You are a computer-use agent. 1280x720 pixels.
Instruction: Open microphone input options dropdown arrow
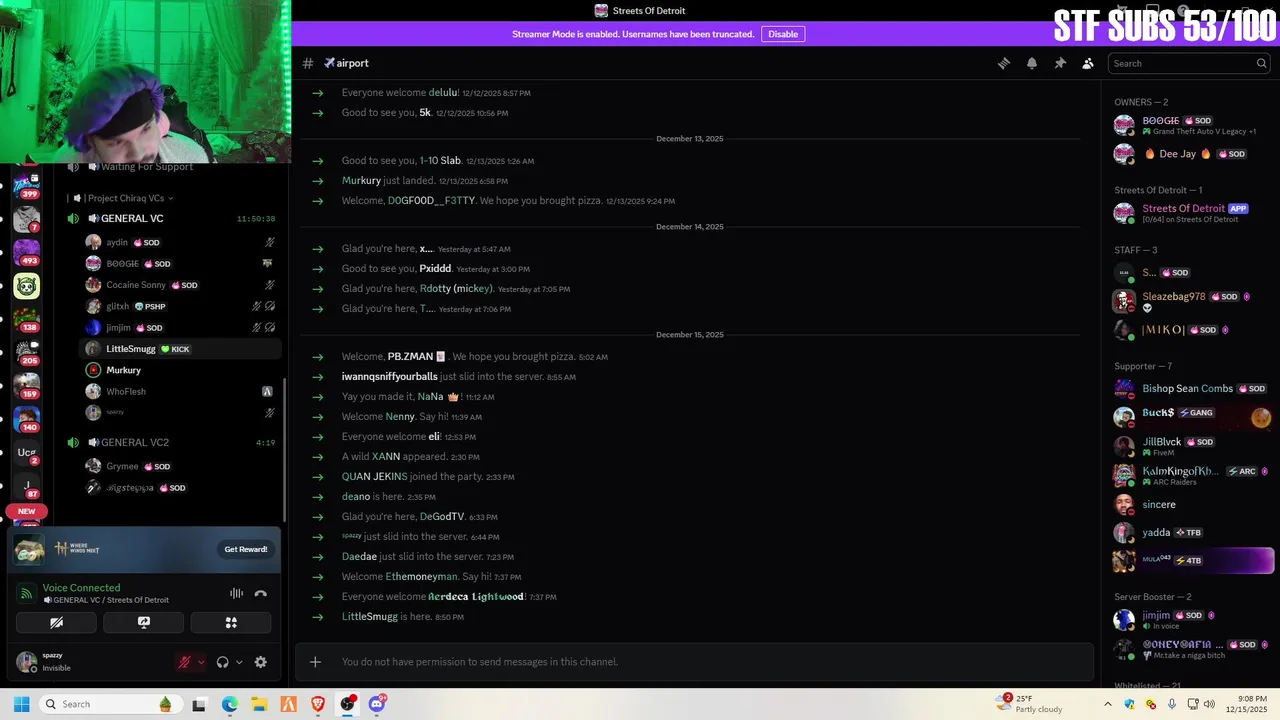[201, 662]
